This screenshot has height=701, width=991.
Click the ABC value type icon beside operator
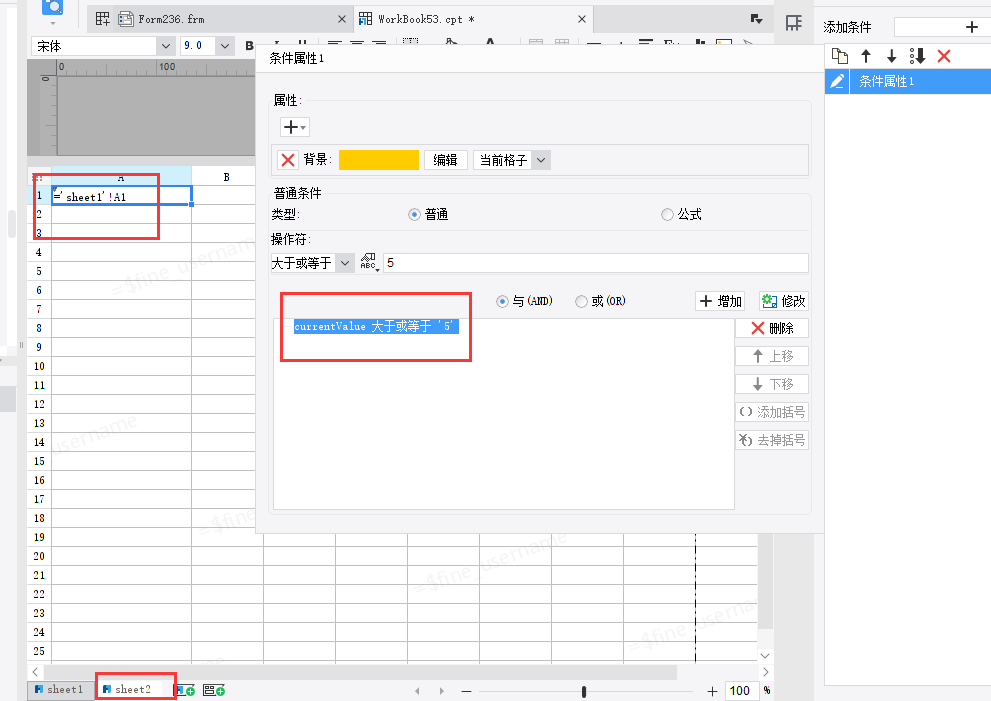pos(367,262)
